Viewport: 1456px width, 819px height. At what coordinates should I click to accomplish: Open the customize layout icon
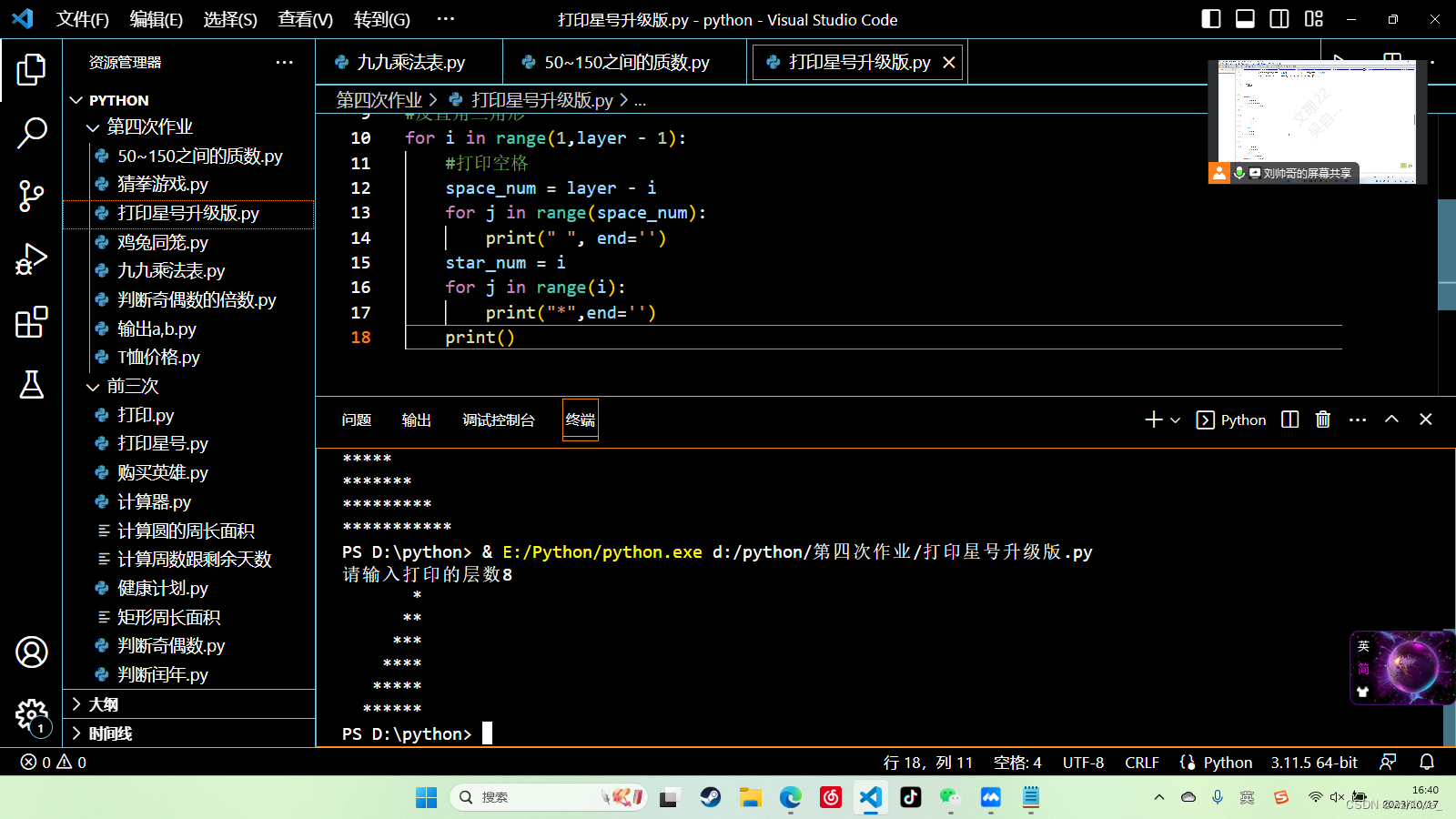(1313, 19)
